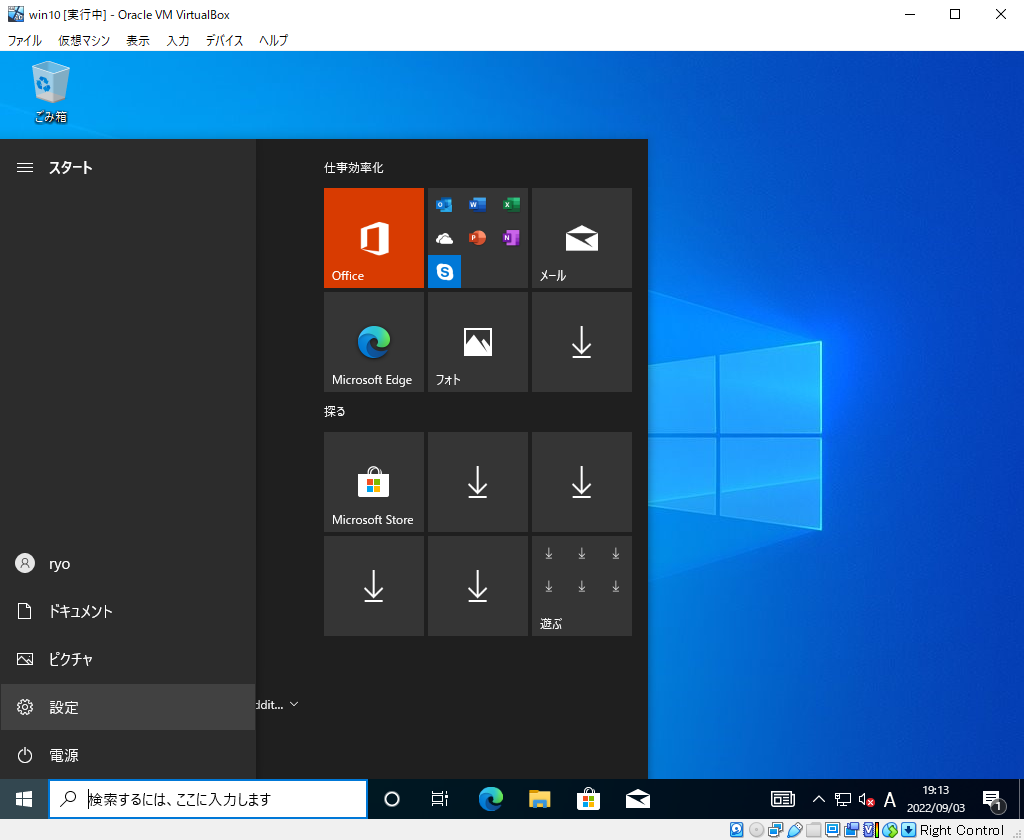Open the notification center icon
The height and width of the screenshot is (840, 1024).
(x=993, y=800)
